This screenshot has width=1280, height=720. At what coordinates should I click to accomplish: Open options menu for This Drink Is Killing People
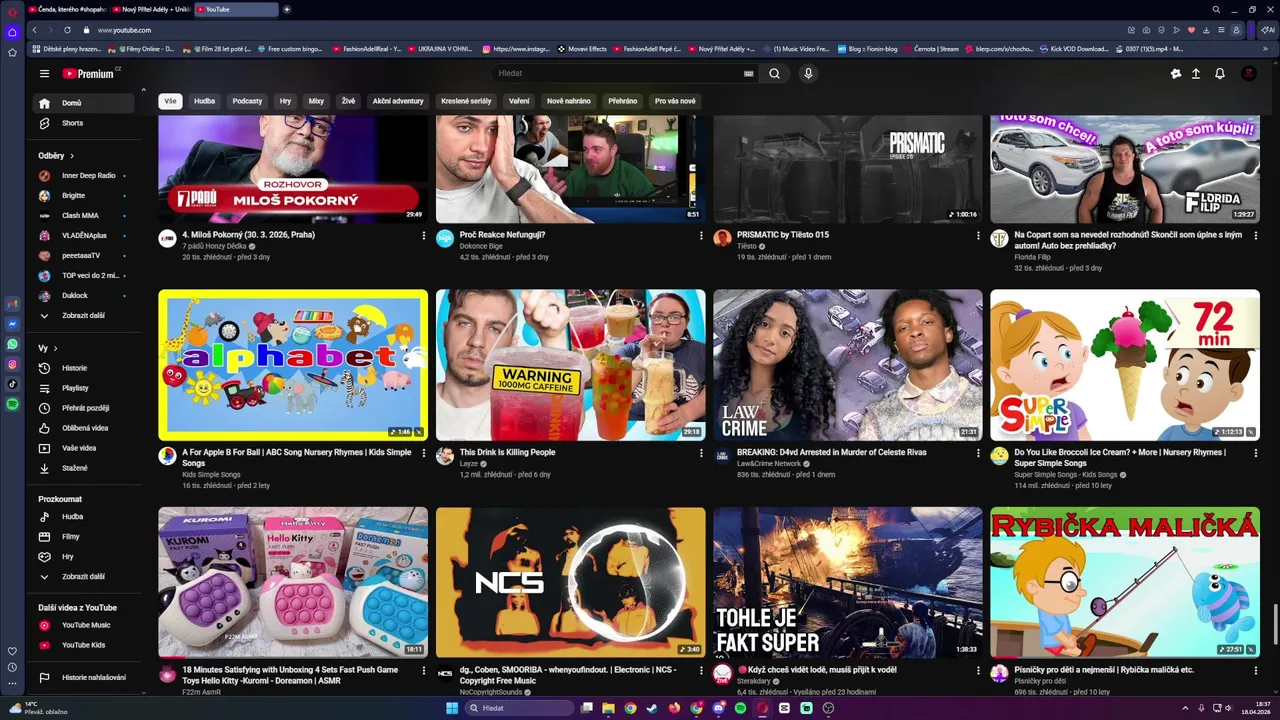pos(701,453)
